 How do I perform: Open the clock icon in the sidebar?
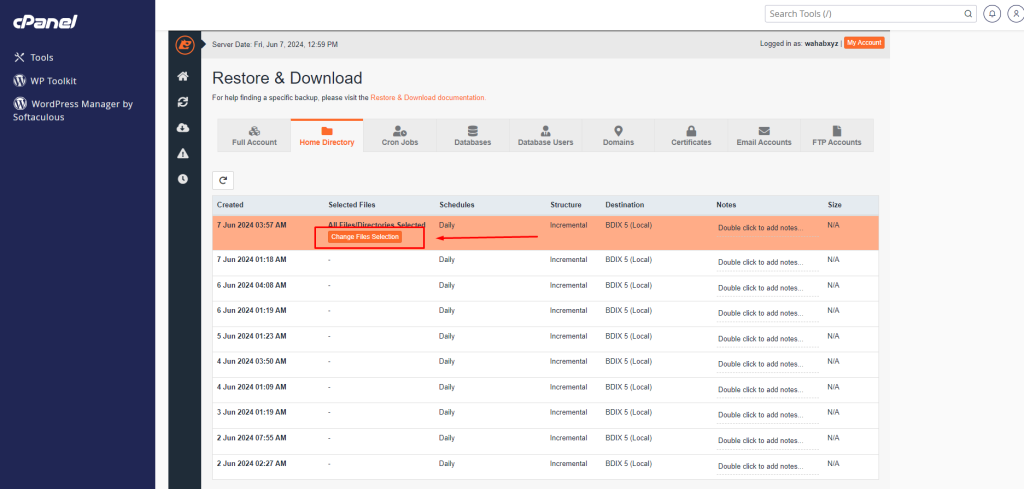tap(183, 179)
